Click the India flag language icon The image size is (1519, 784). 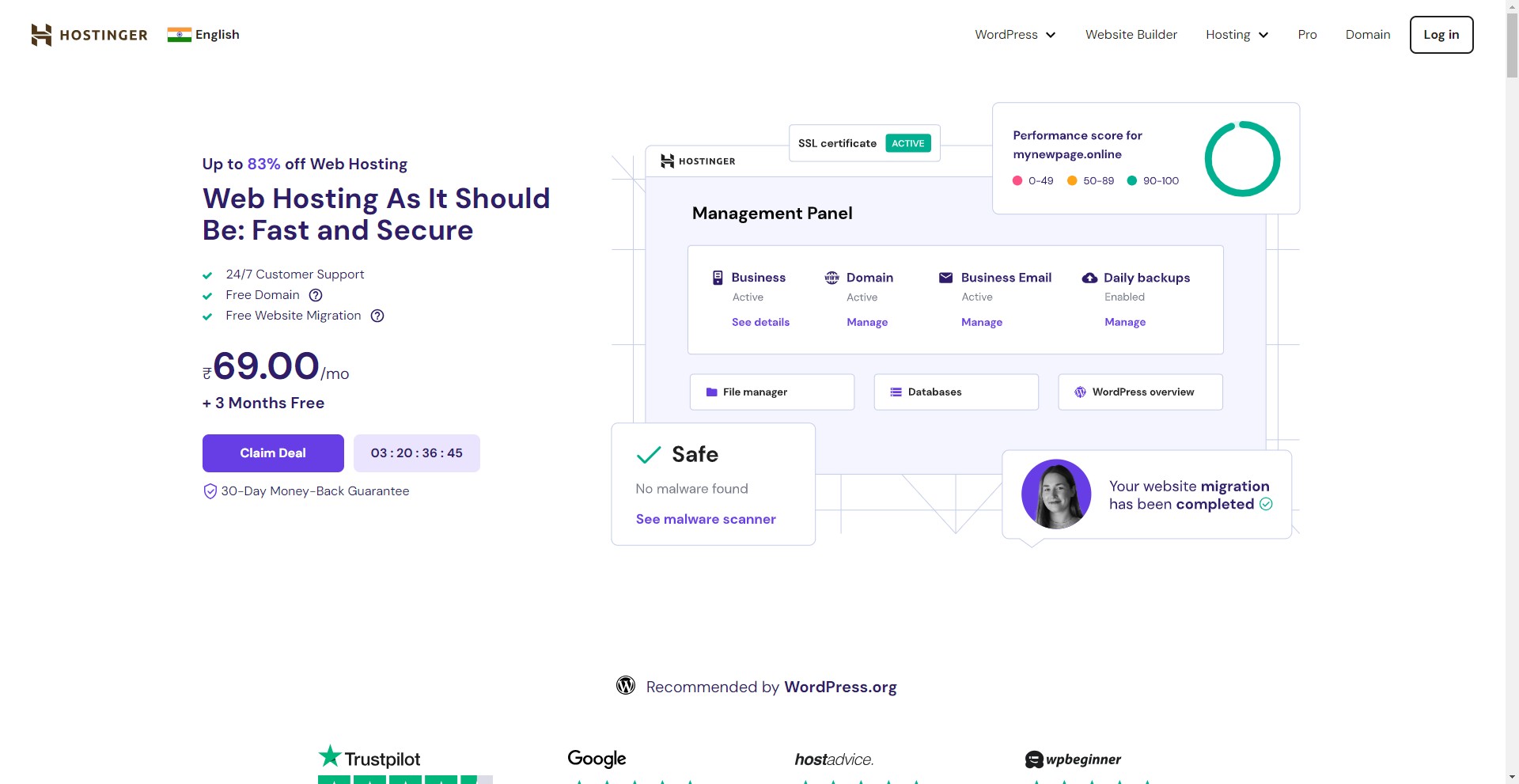pos(179,35)
